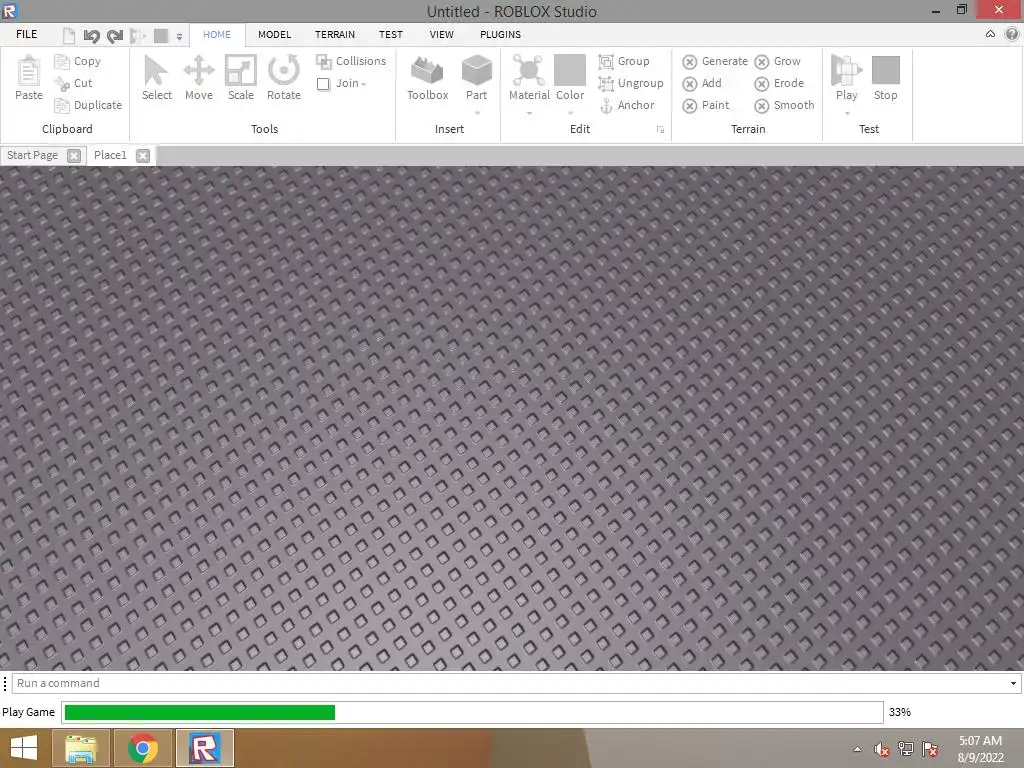Click Smooth terrain tool

784,105
